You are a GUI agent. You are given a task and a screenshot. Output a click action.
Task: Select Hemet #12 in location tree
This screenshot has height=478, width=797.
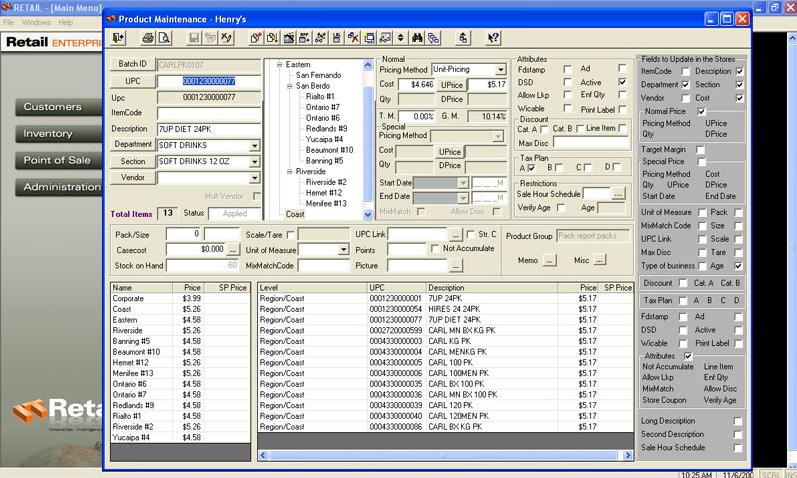(324, 193)
